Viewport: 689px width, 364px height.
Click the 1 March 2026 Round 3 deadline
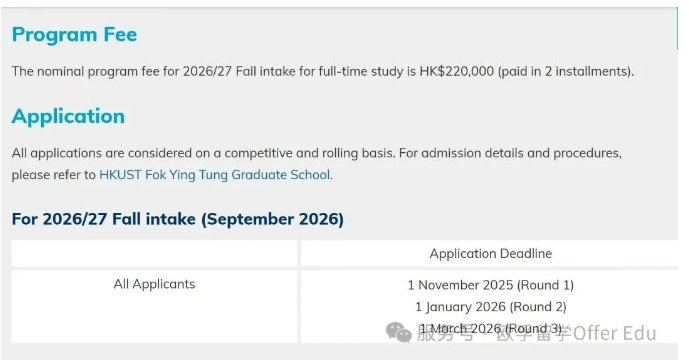491,328
